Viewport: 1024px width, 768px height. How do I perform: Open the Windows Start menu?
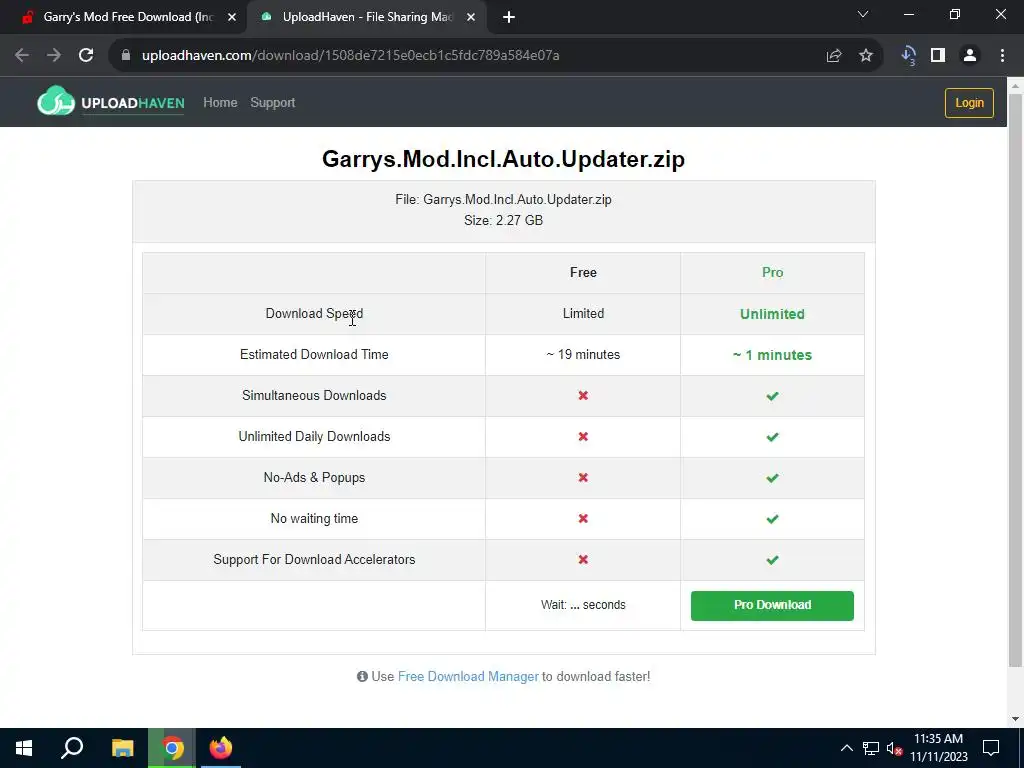[x=24, y=748]
